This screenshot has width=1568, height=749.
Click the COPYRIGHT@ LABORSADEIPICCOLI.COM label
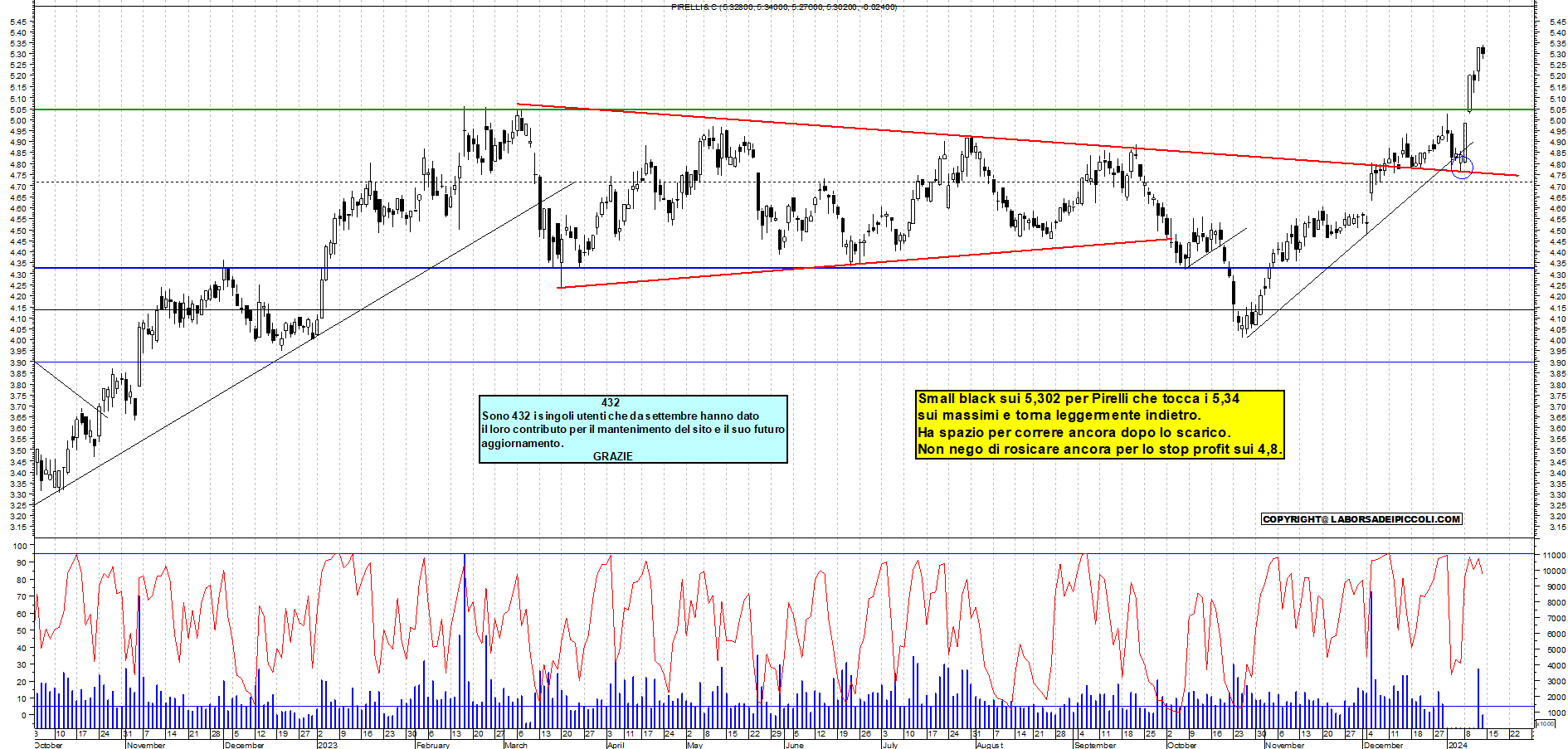[x=1361, y=519]
